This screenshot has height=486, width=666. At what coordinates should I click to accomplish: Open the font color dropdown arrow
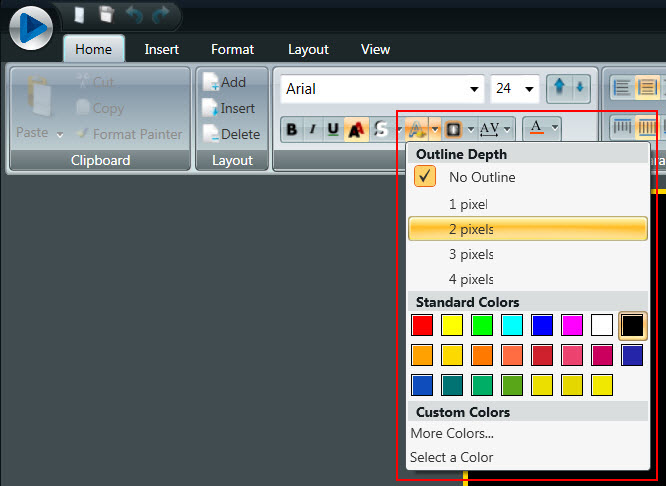[554, 128]
